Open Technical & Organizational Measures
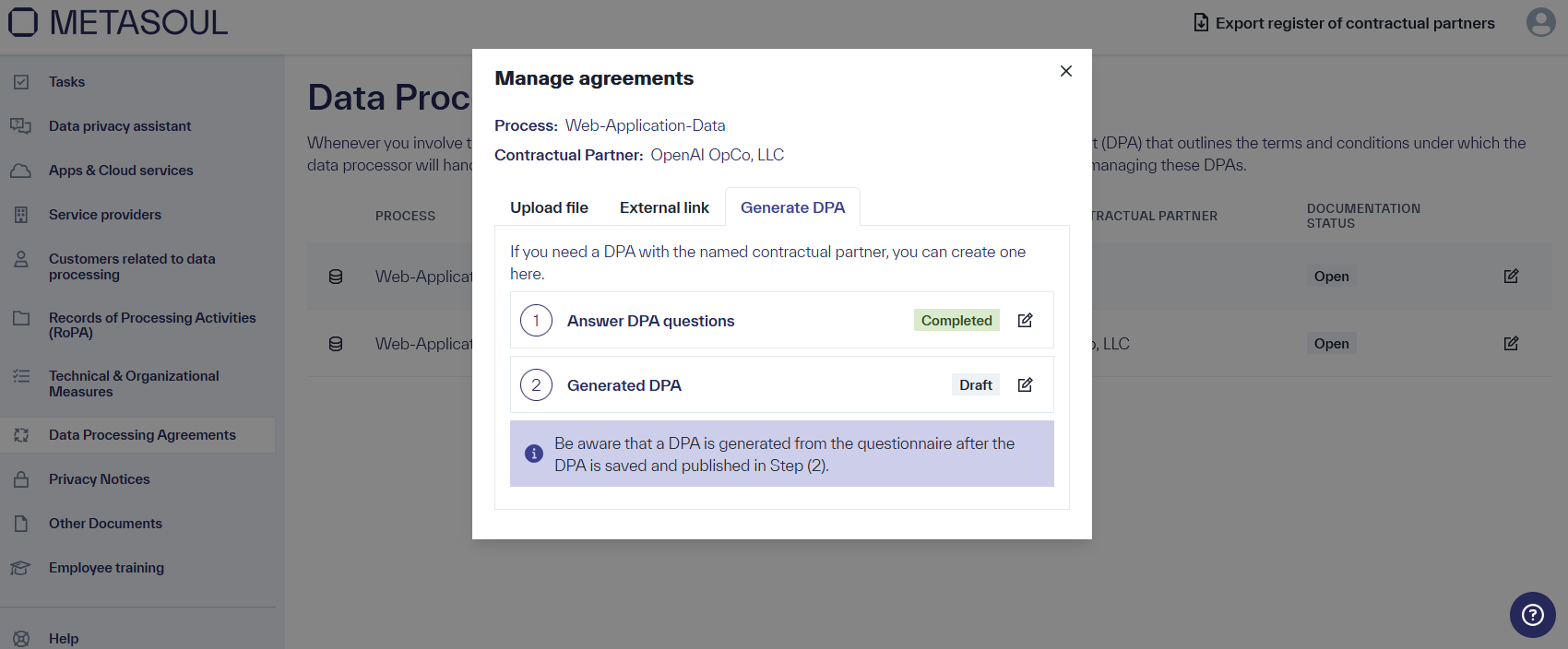This screenshot has width=1568, height=649. click(x=134, y=383)
